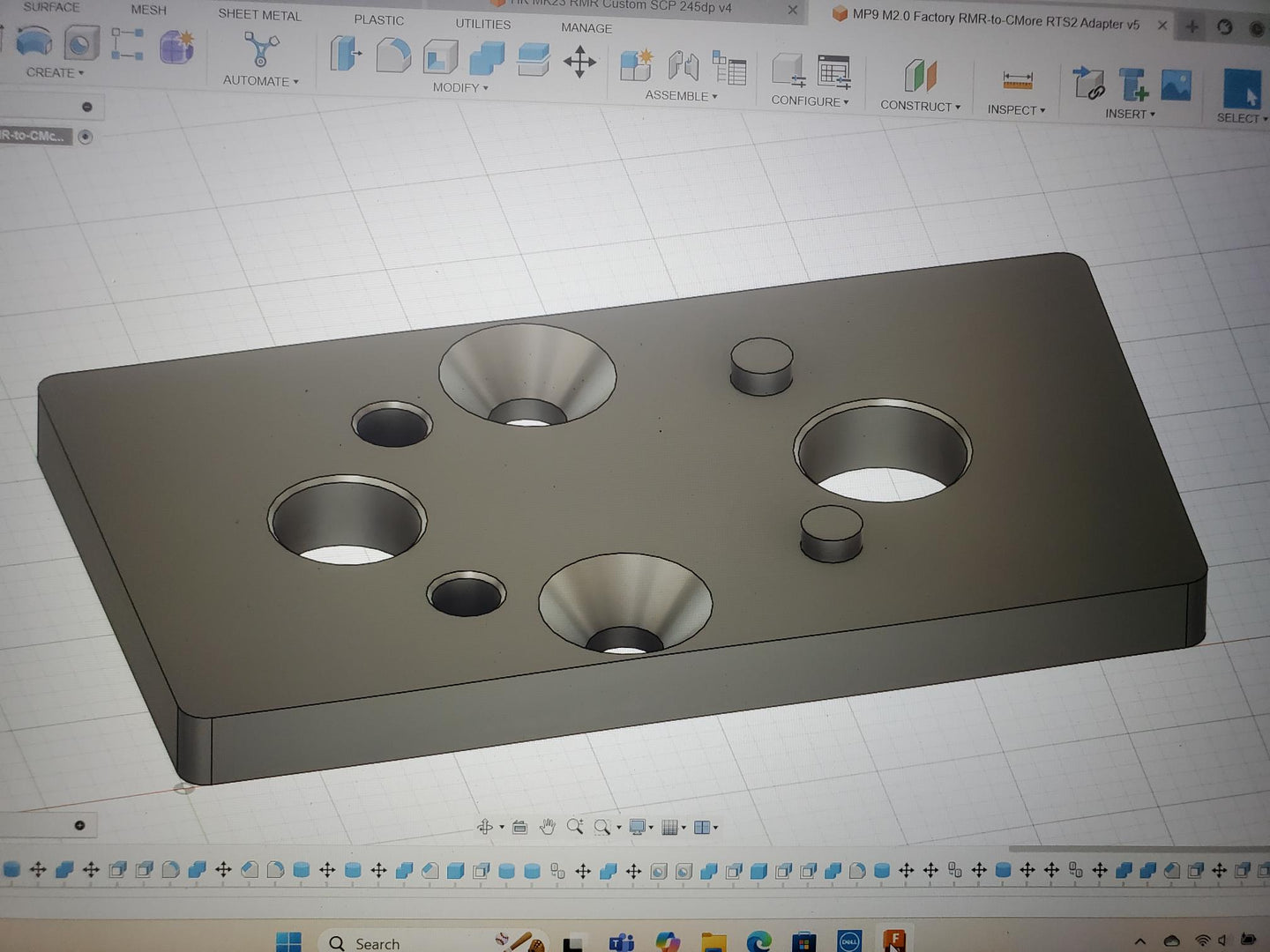The height and width of the screenshot is (952, 1270).
Task: Open the Windows Start menu
Action: (288, 941)
